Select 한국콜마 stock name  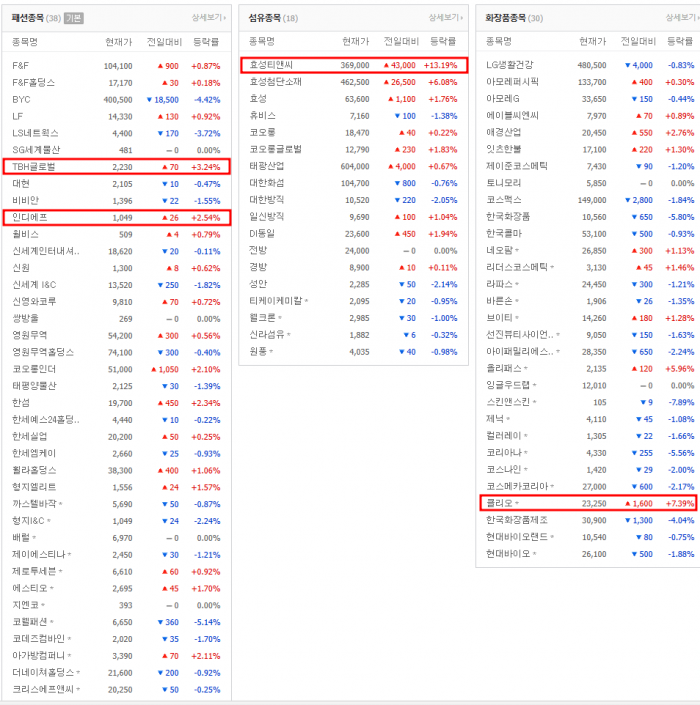504,233
